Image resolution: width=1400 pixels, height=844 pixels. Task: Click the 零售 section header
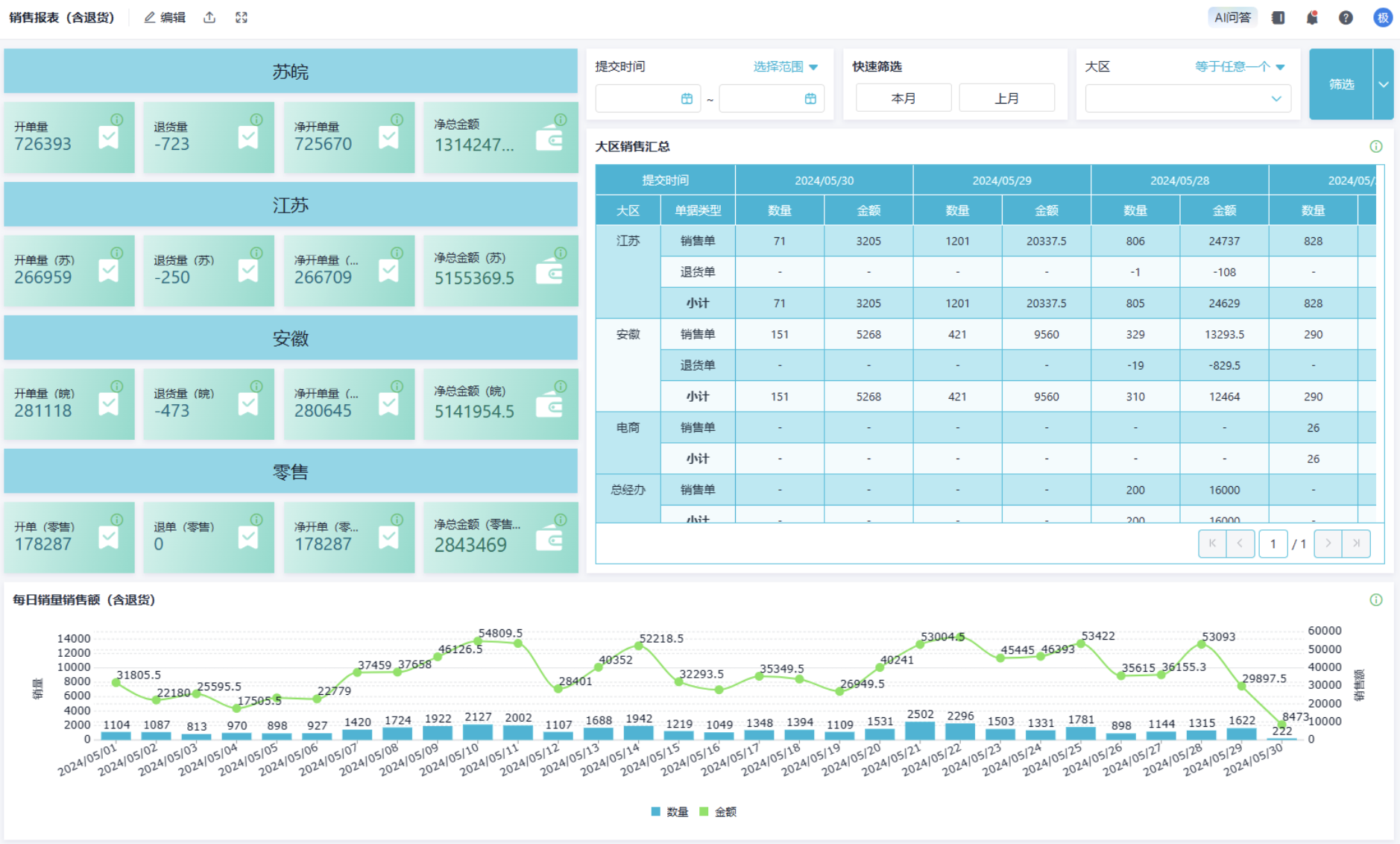coord(291,471)
